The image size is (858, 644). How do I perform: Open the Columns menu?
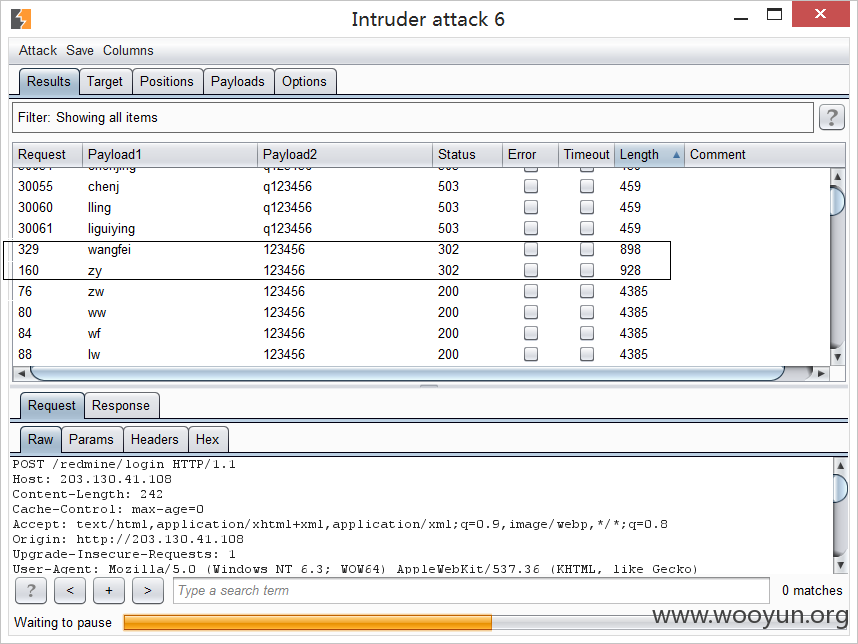[x=128, y=50]
